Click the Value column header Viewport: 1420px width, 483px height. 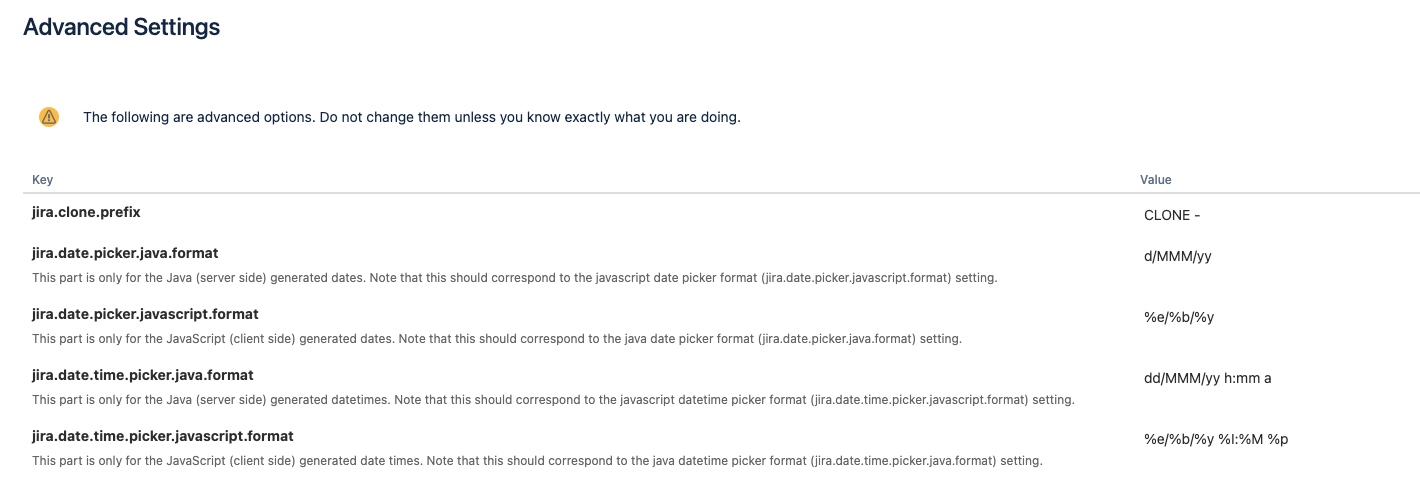pyautogui.click(x=1155, y=180)
